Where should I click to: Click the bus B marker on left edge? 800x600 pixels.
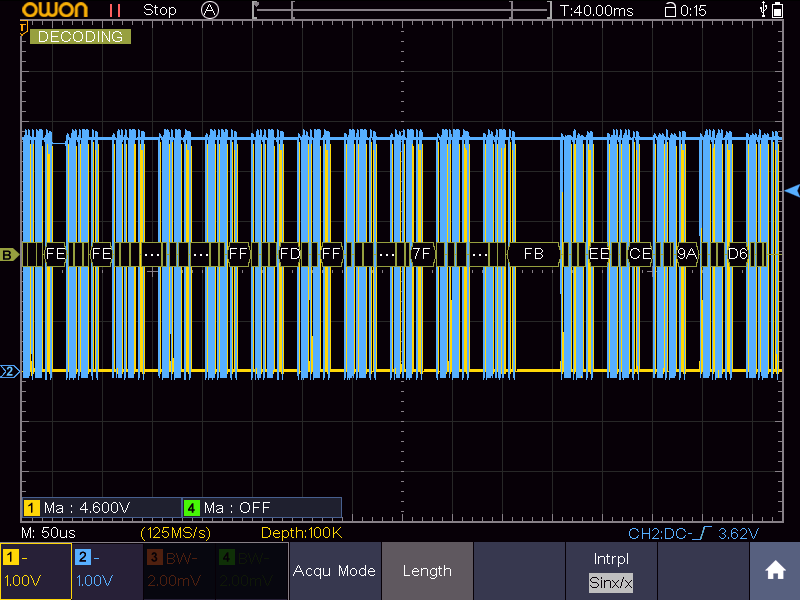pos(8,255)
